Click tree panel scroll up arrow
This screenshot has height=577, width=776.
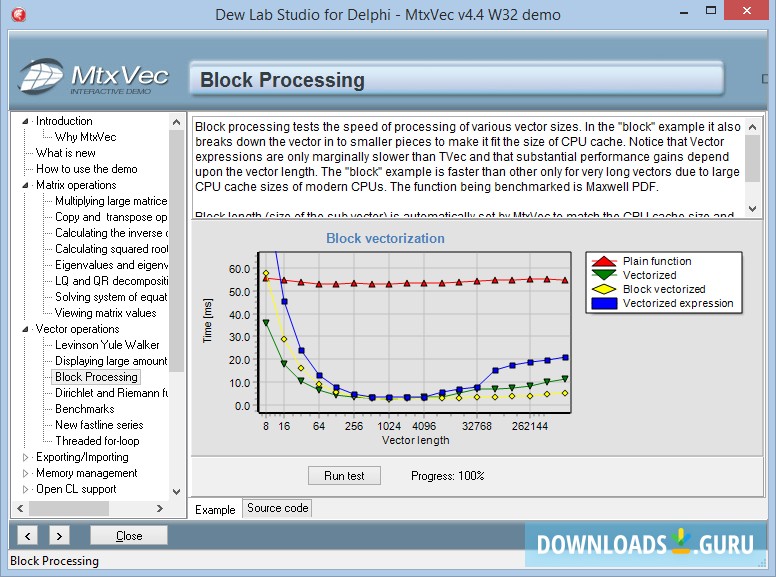(x=177, y=122)
